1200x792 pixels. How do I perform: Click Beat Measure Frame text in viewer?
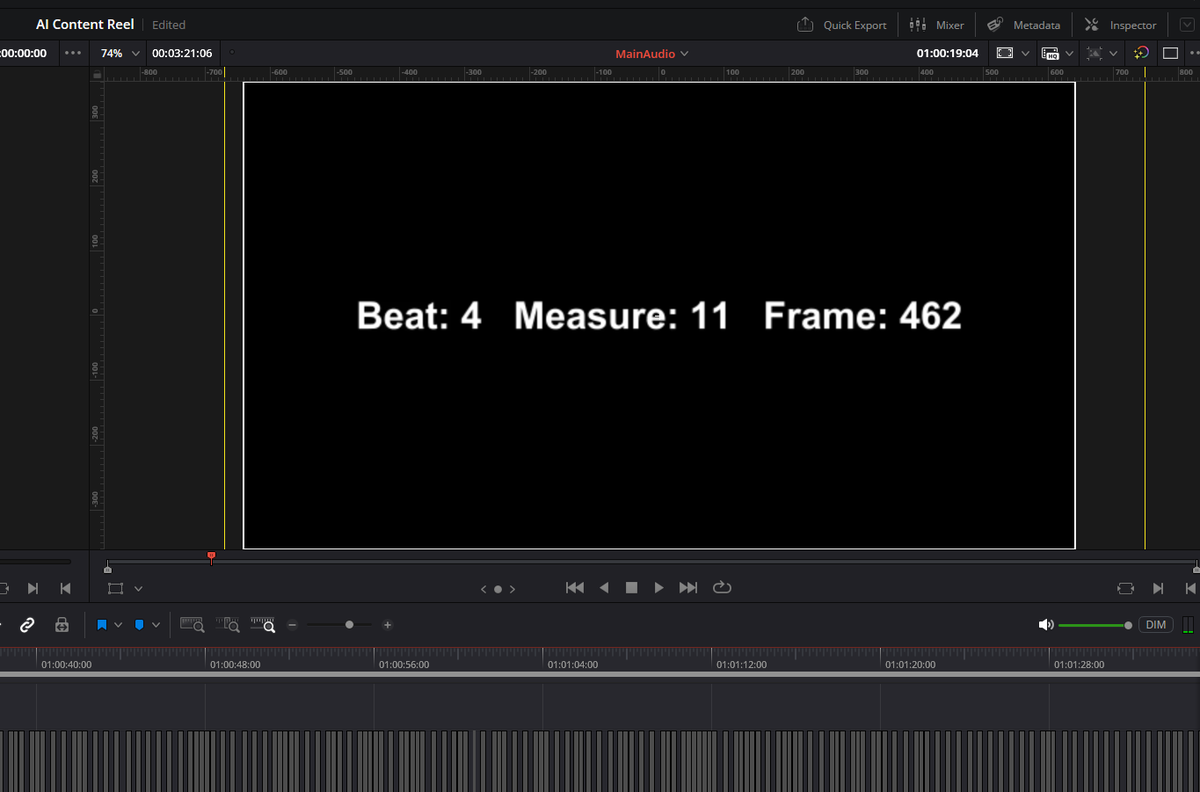(x=659, y=315)
